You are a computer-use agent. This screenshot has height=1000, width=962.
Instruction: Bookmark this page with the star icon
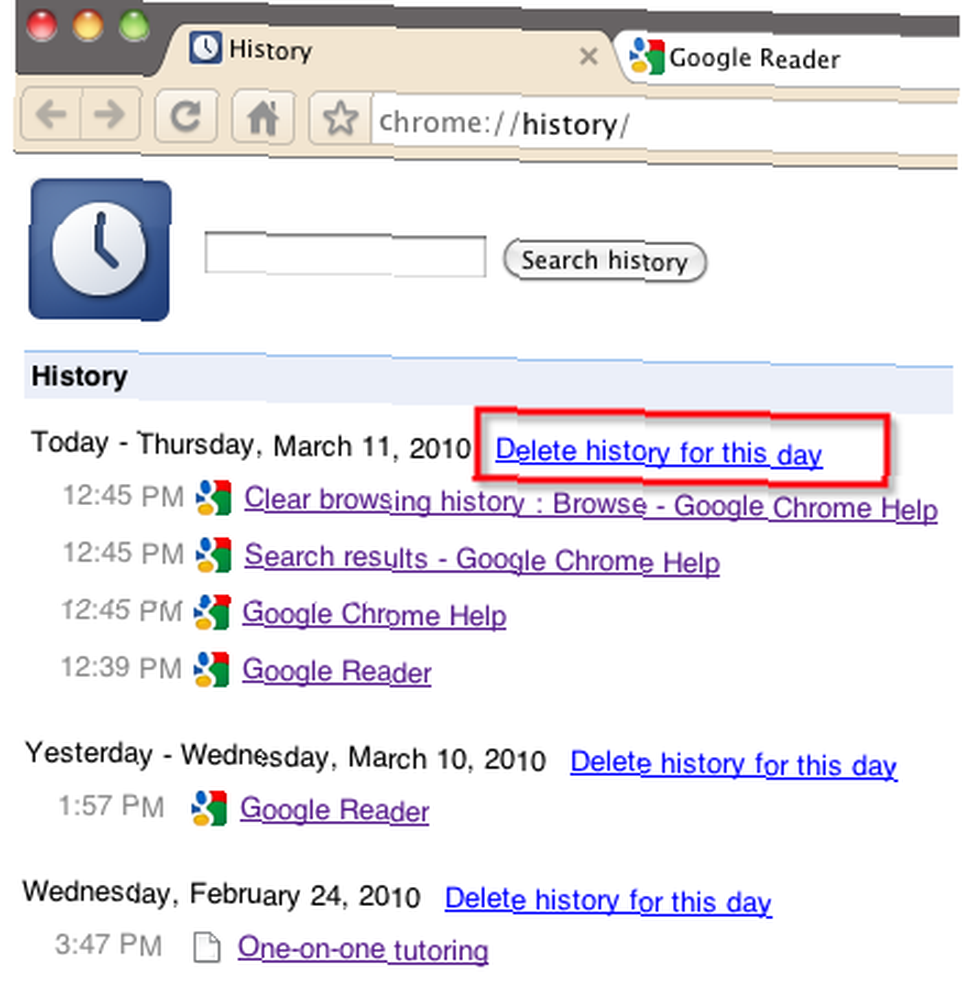click(340, 119)
